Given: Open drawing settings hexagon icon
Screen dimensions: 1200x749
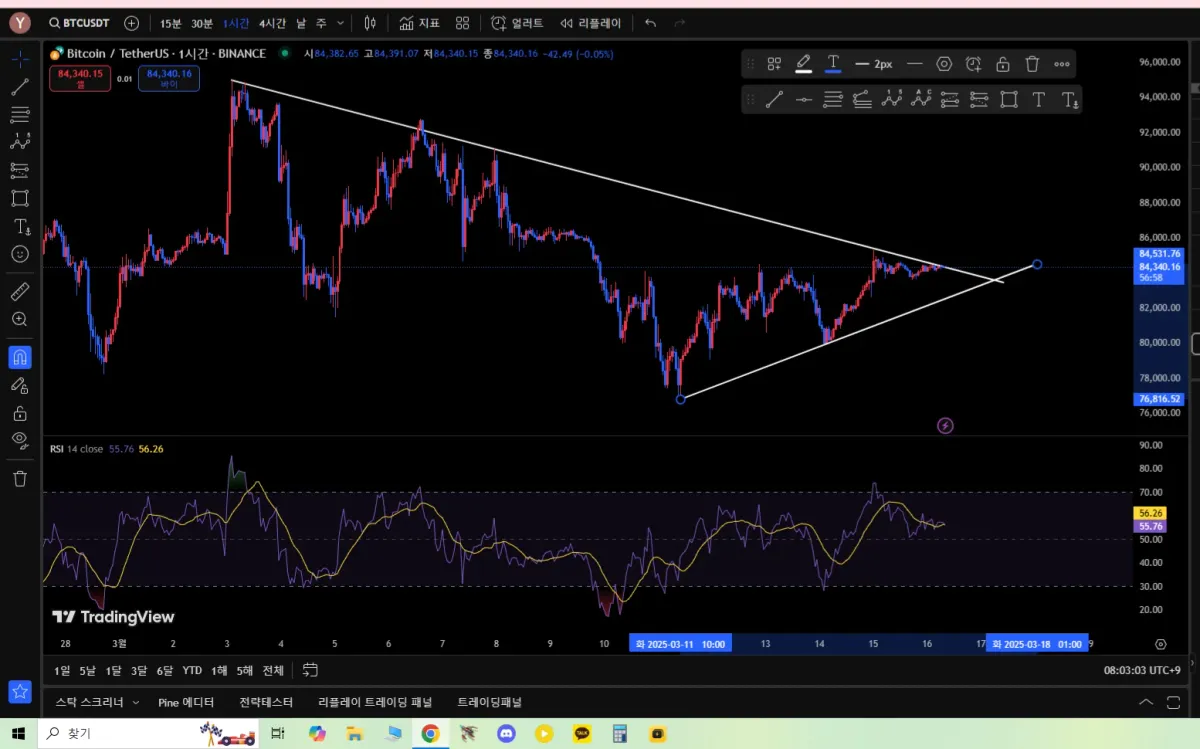Looking at the screenshot, I should pos(944,64).
